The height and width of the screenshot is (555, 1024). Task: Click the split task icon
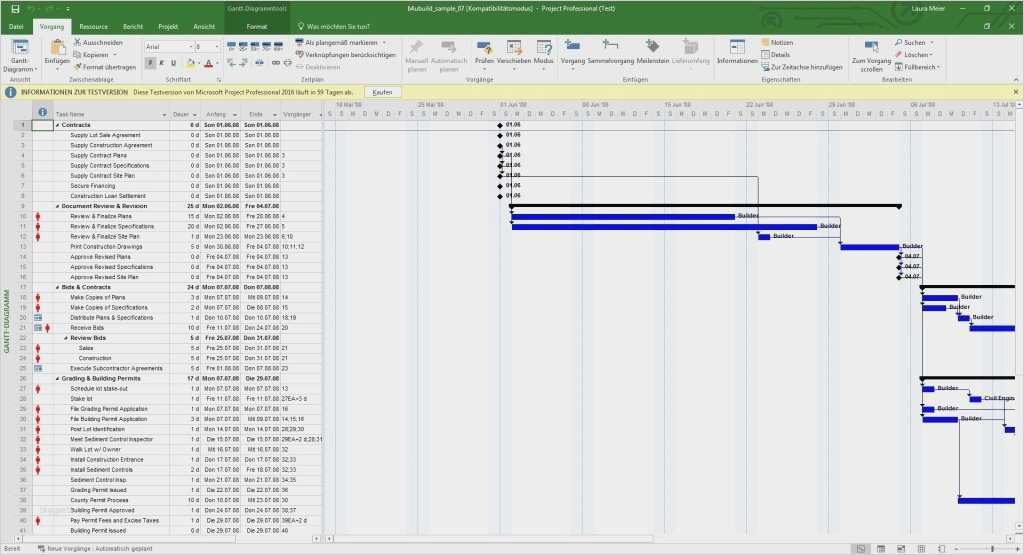coord(259,63)
